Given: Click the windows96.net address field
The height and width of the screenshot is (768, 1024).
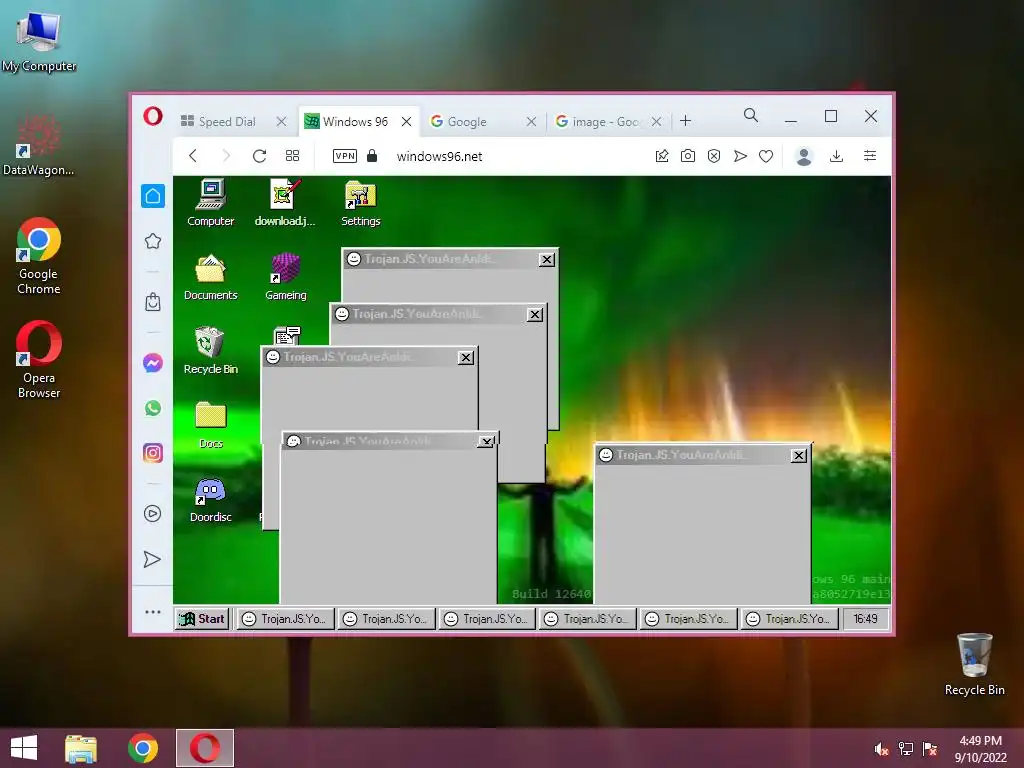Looking at the screenshot, I should tap(440, 156).
